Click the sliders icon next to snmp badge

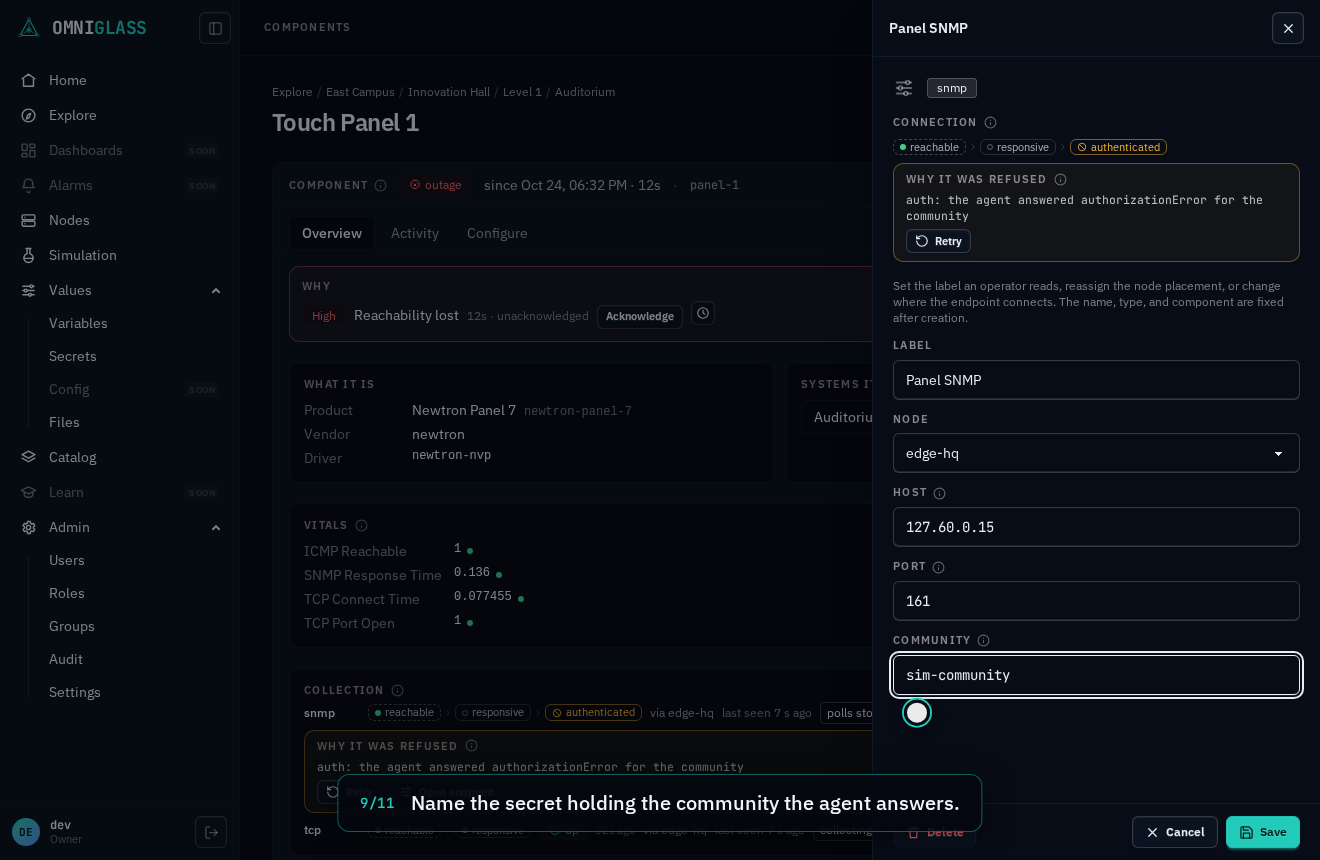pyautogui.click(x=904, y=88)
